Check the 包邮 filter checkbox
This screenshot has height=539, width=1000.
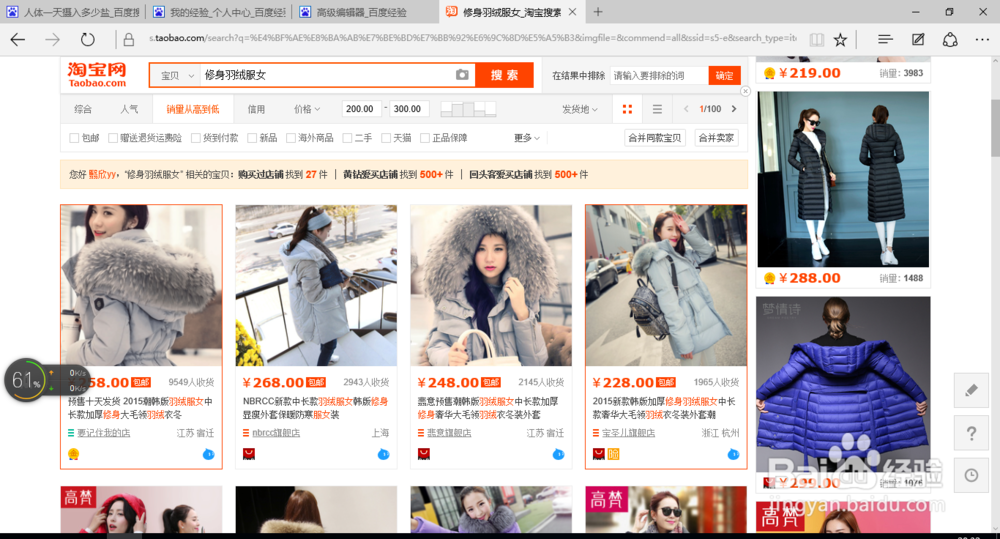pyautogui.click(x=74, y=138)
